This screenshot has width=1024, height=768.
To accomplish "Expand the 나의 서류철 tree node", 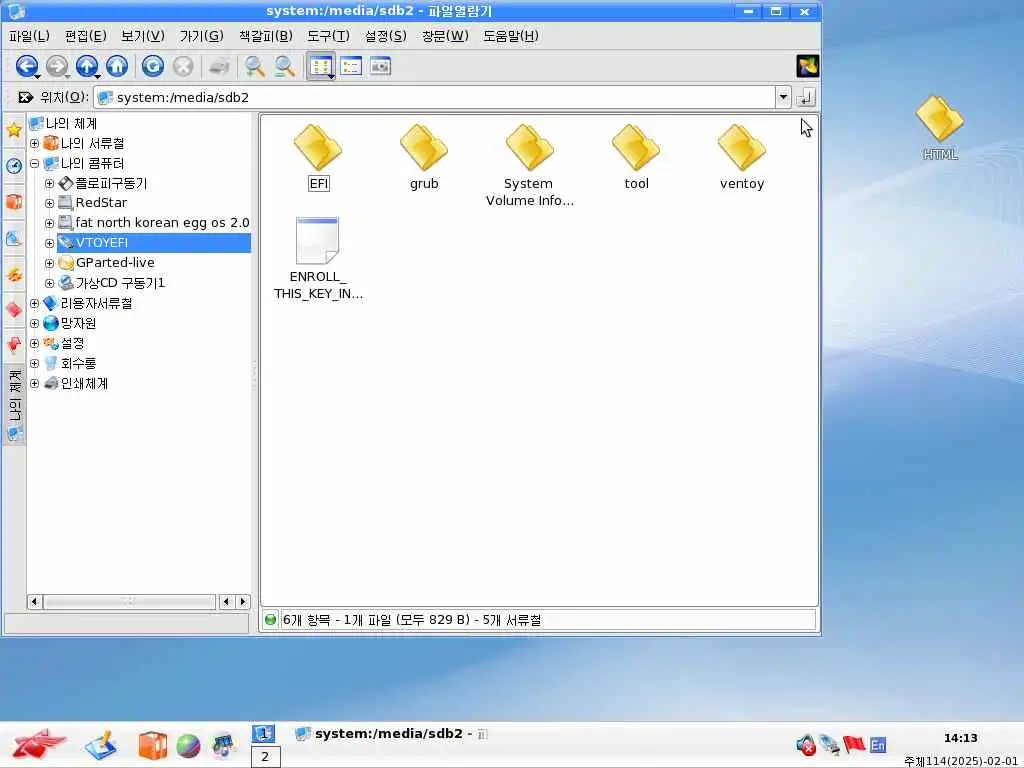I will [35, 143].
